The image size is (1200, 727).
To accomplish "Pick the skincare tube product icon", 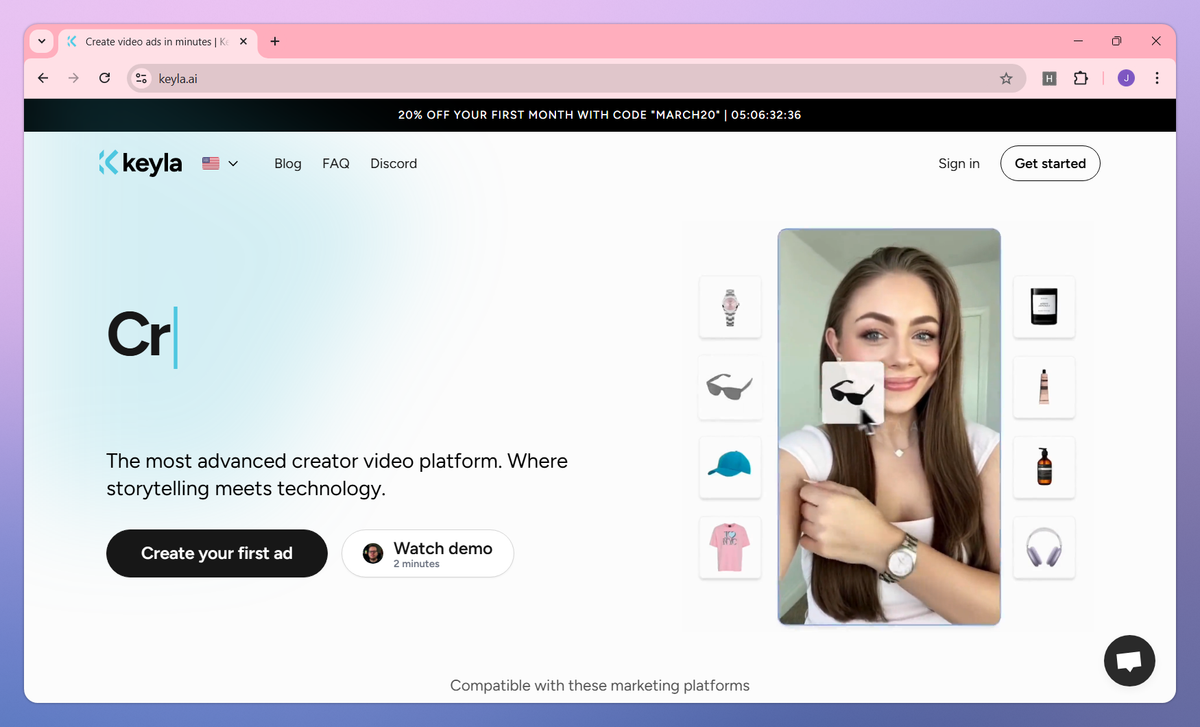I will 1044,388.
